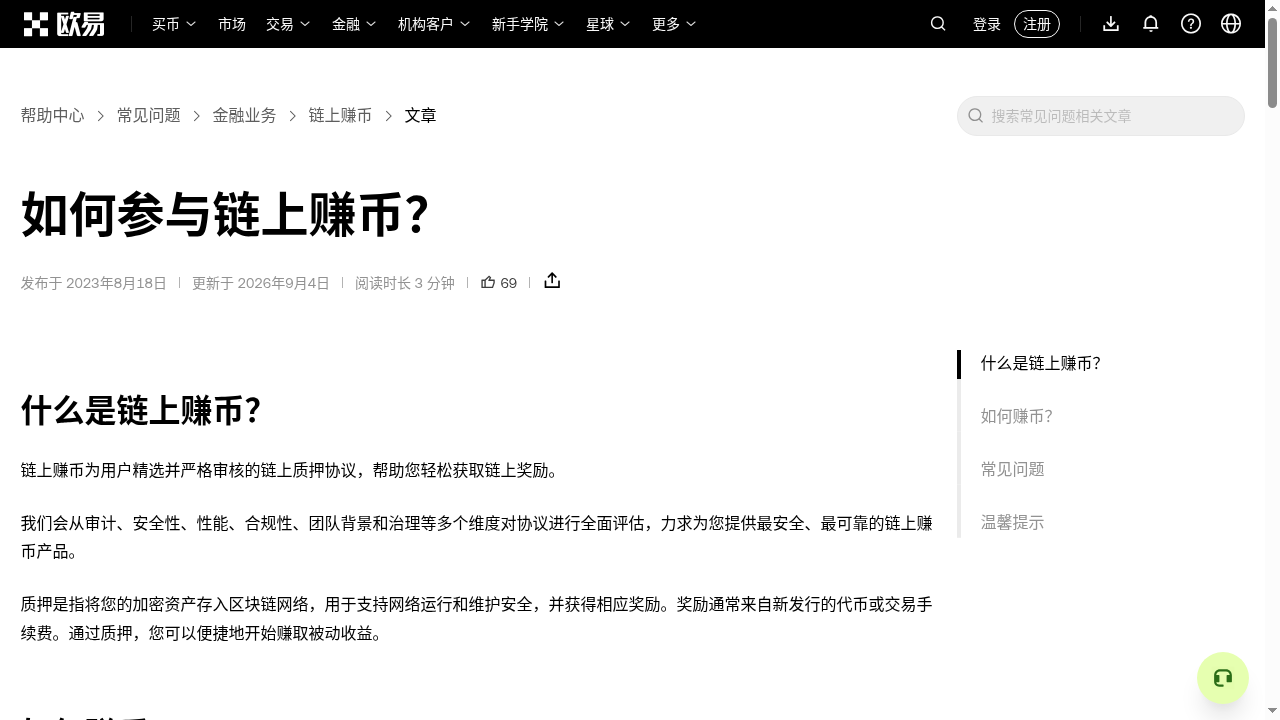This screenshot has height=720, width=1280.
Task: Click the 发布于 2023年8月18日 date text
Action: [x=94, y=283]
